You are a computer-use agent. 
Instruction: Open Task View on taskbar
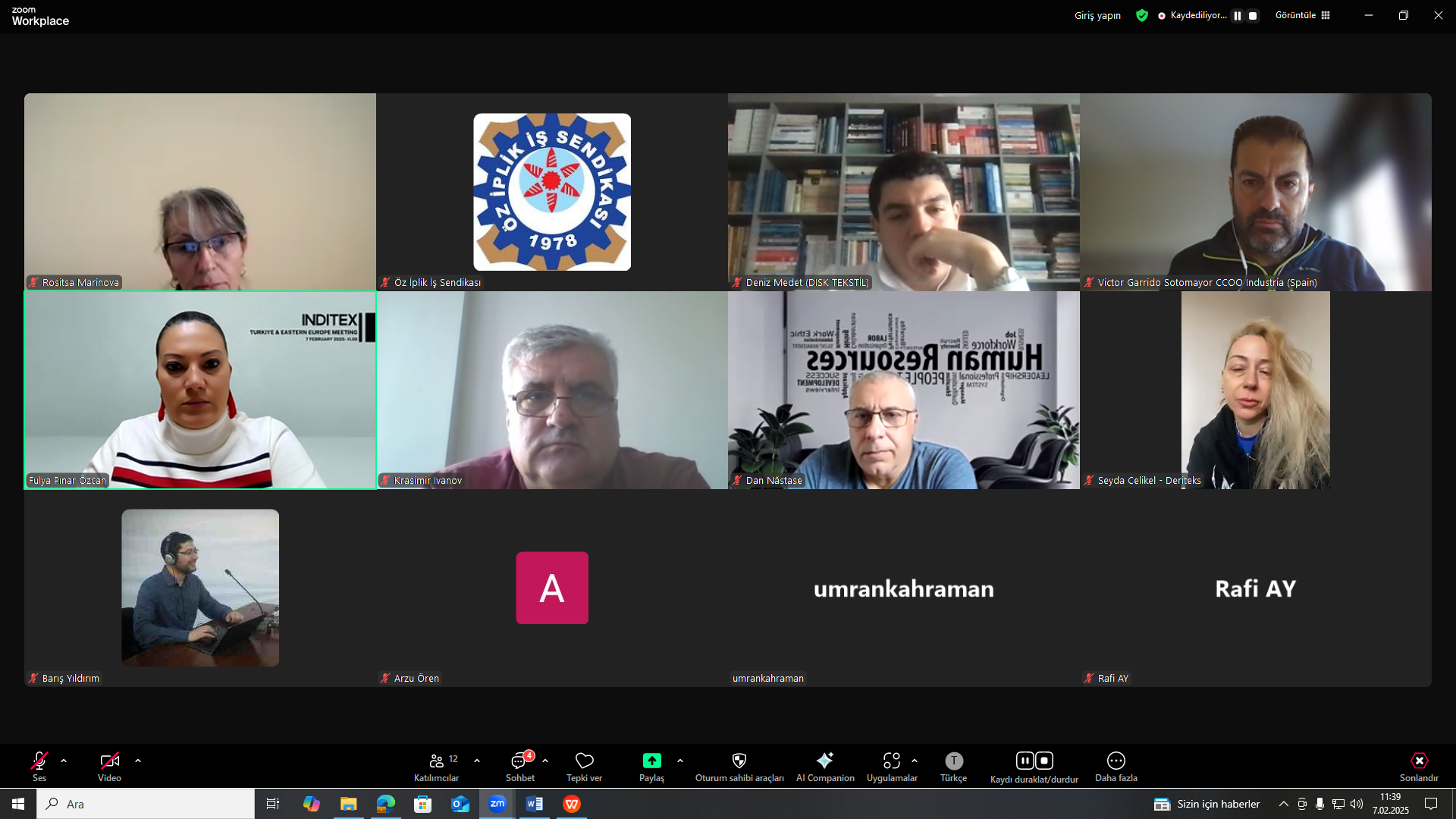click(x=273, y=804)
